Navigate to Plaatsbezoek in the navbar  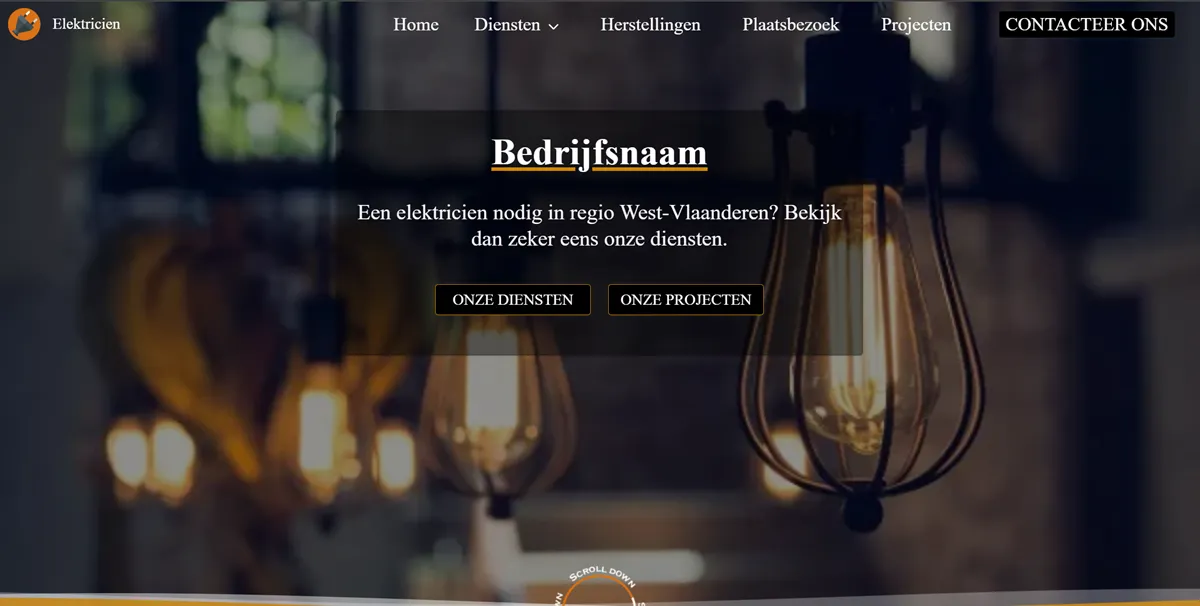coord(791,25)
